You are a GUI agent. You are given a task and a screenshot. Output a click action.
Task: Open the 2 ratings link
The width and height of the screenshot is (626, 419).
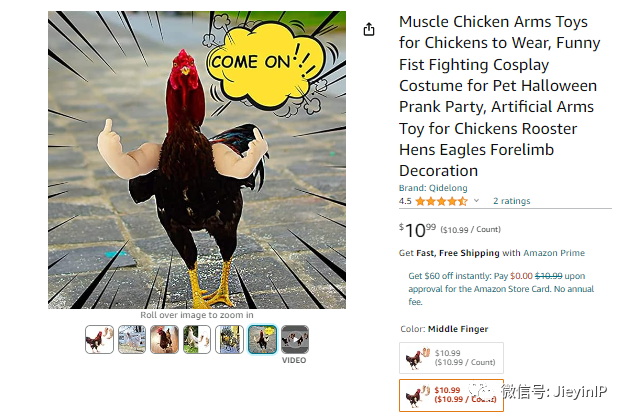[511, 201]
